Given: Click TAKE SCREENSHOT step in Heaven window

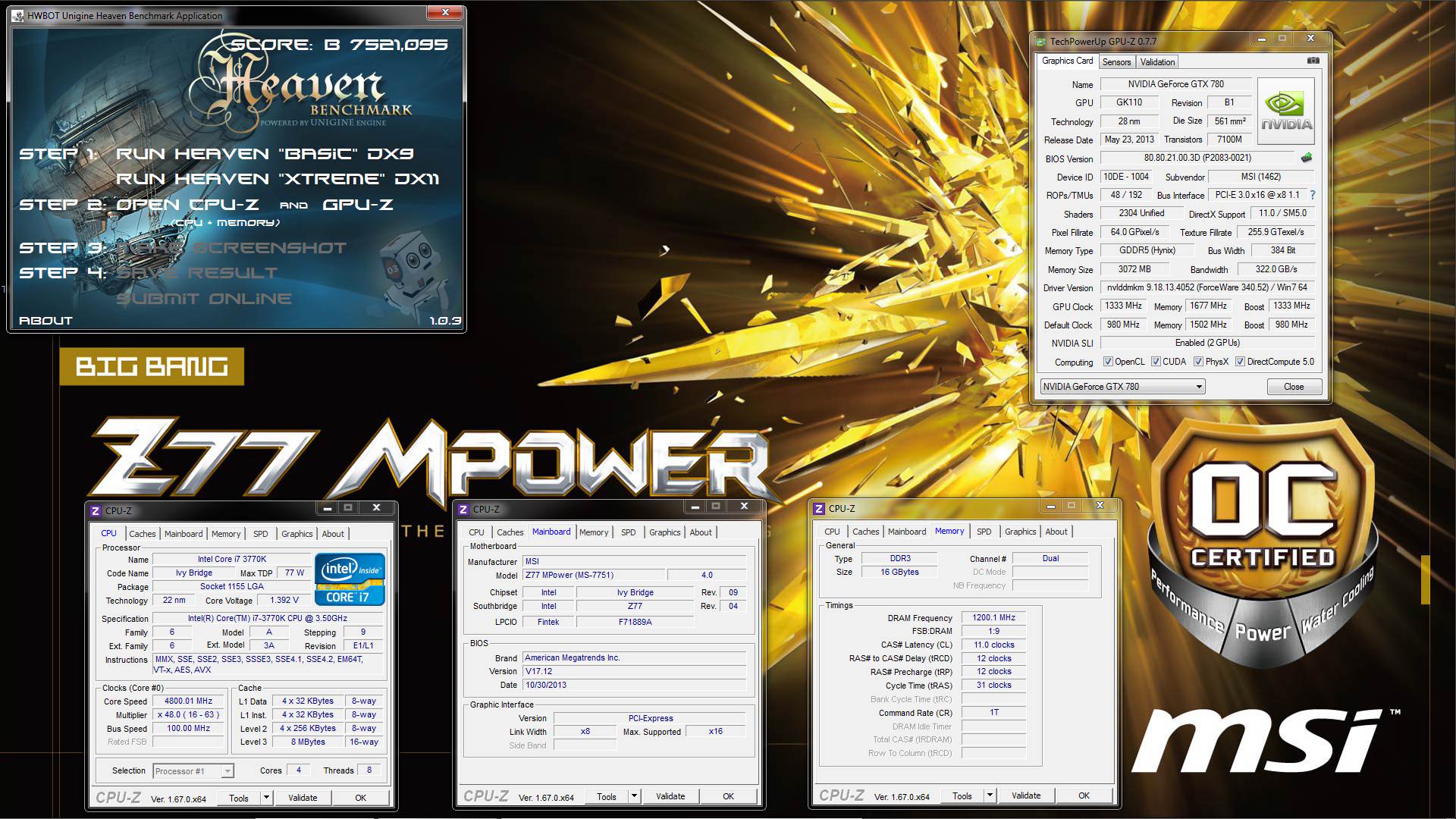Looking at the screenshot, I should click(231, 248).
